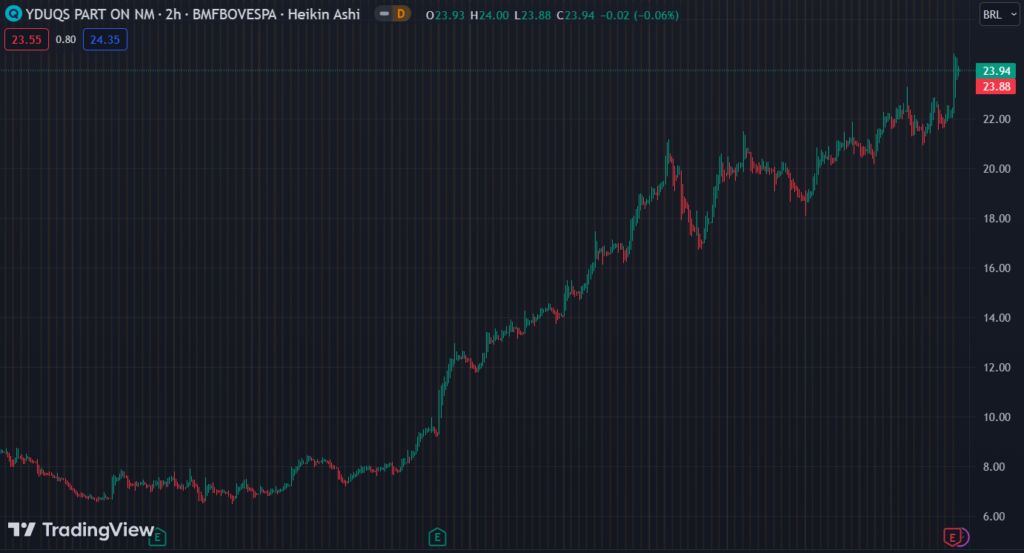Click the Heikin Ashi chart type label

tap(324, 14)
